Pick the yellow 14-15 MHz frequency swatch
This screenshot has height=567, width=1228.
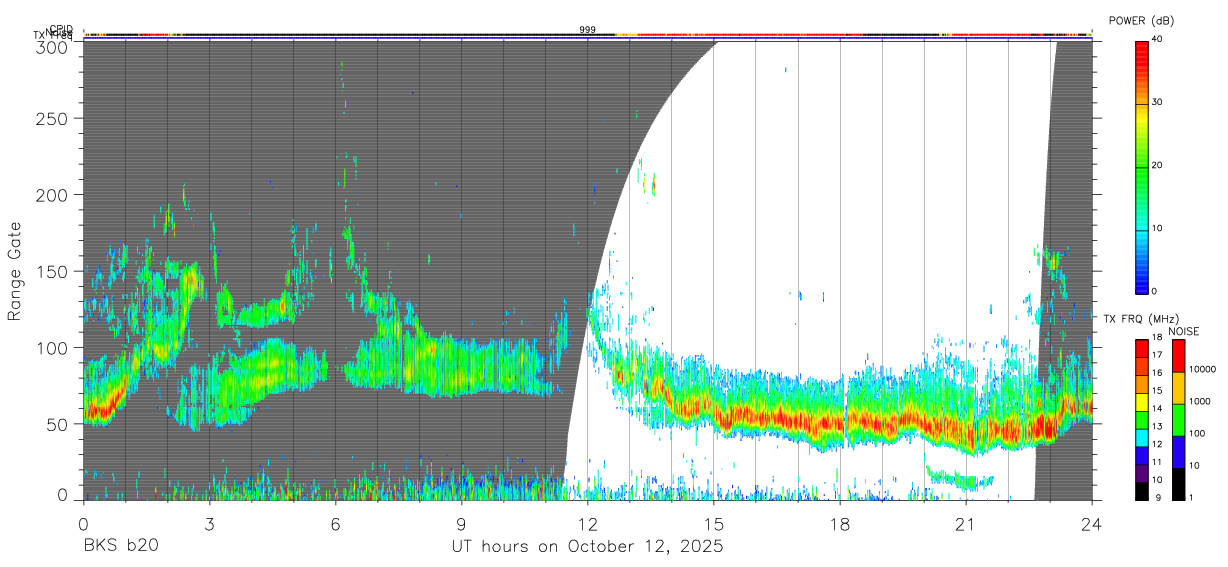[1142, 402]
